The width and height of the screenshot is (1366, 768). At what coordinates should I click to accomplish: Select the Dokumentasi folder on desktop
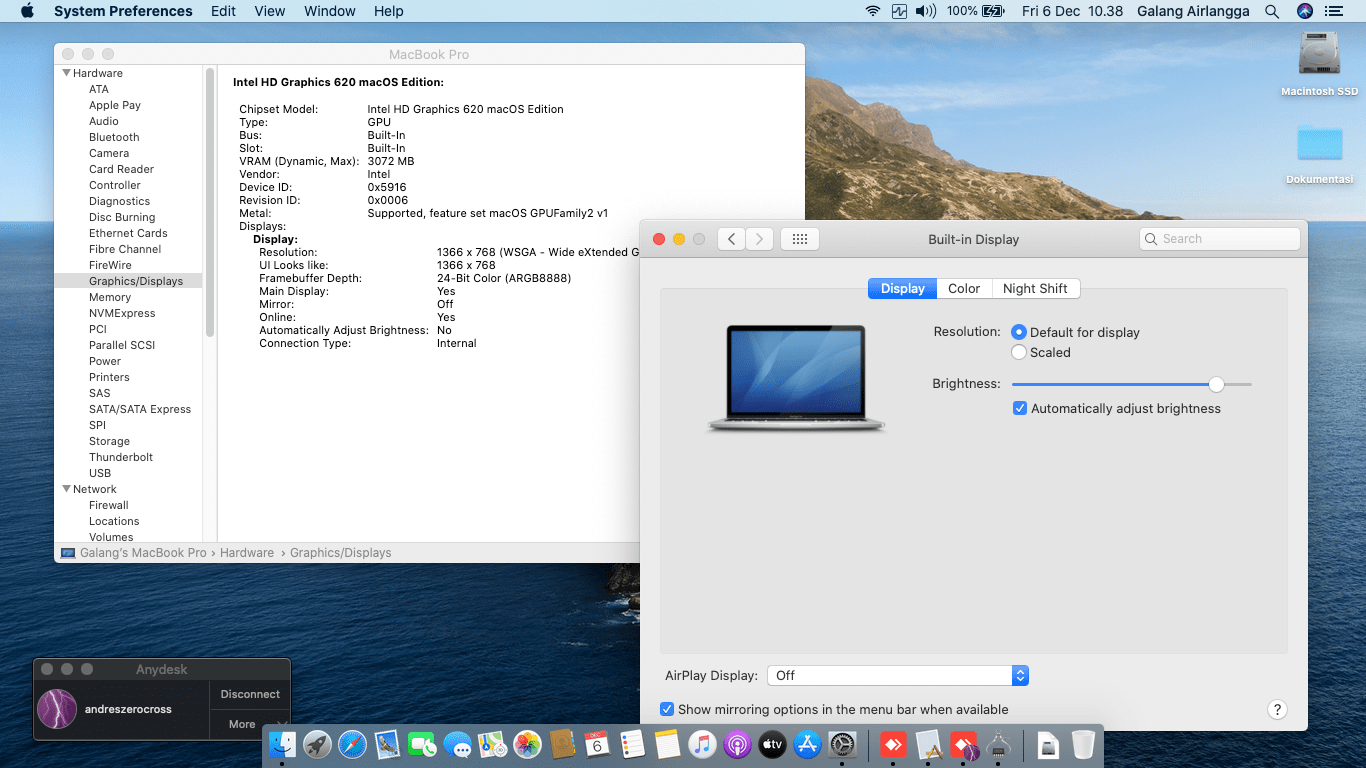[1319, 153]
